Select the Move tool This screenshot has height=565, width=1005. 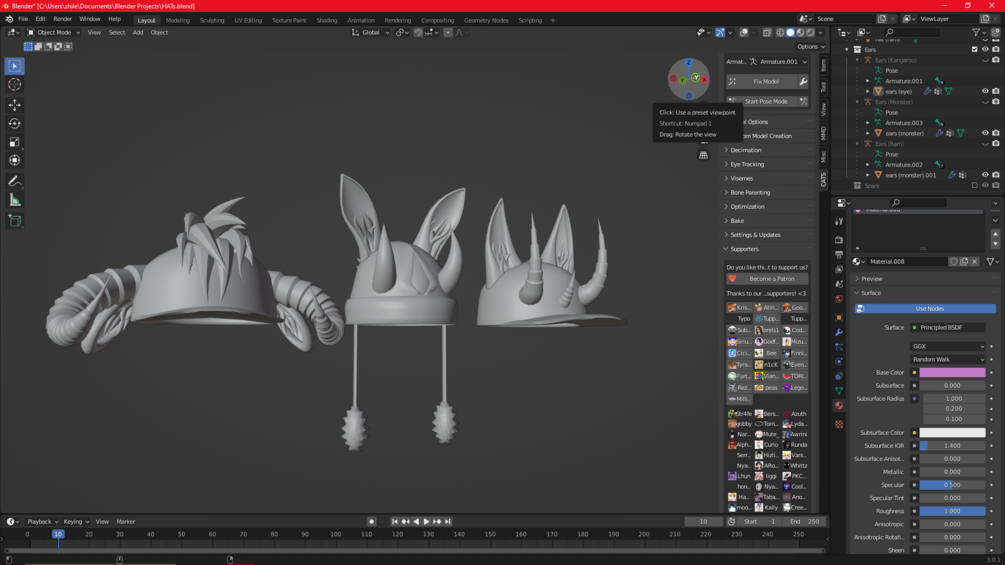click(15, 105)
